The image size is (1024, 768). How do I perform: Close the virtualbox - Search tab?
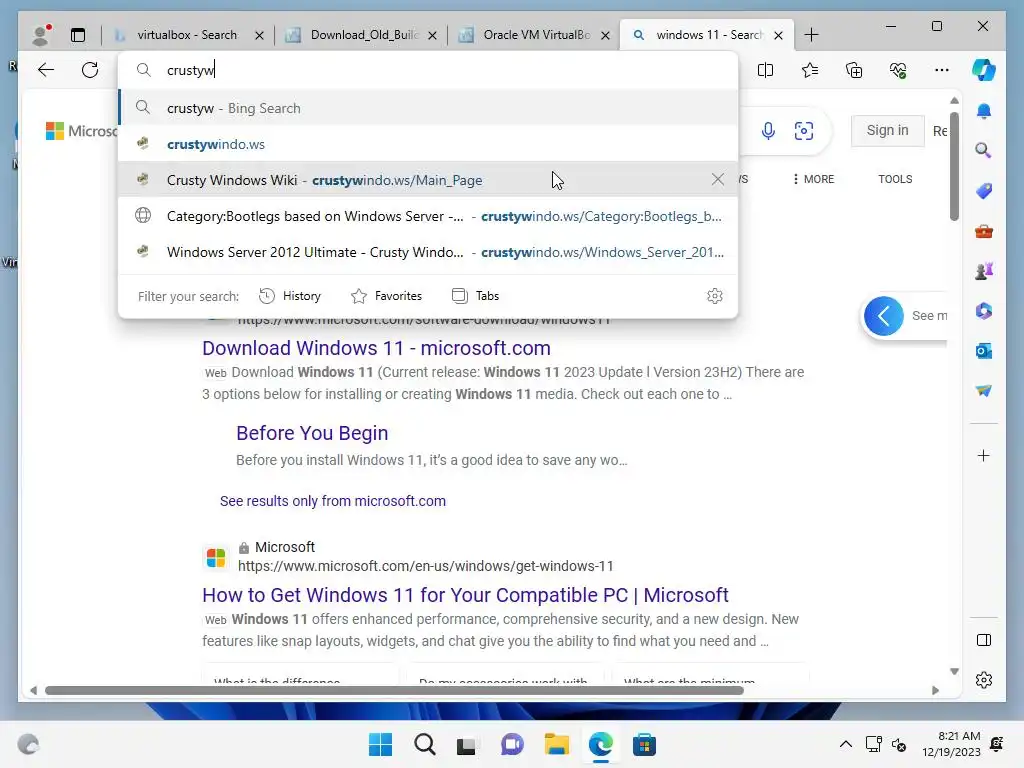click(x=259, y=35)
